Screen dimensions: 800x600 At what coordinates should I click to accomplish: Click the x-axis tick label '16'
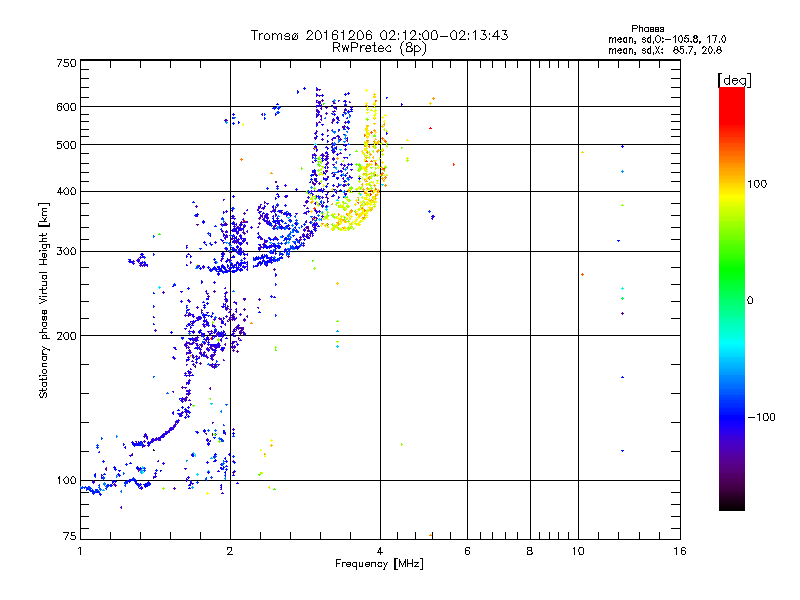point(680,551)
